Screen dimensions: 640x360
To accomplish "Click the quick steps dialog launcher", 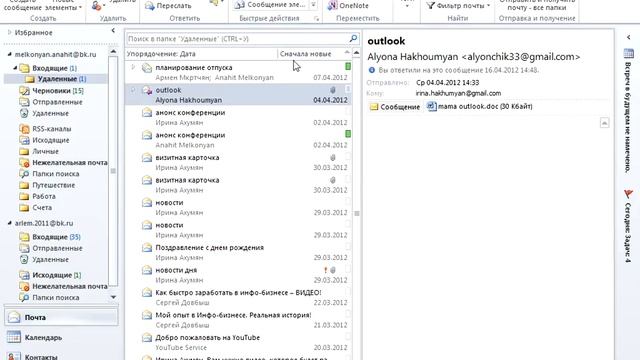I will [x=316, y=19].
